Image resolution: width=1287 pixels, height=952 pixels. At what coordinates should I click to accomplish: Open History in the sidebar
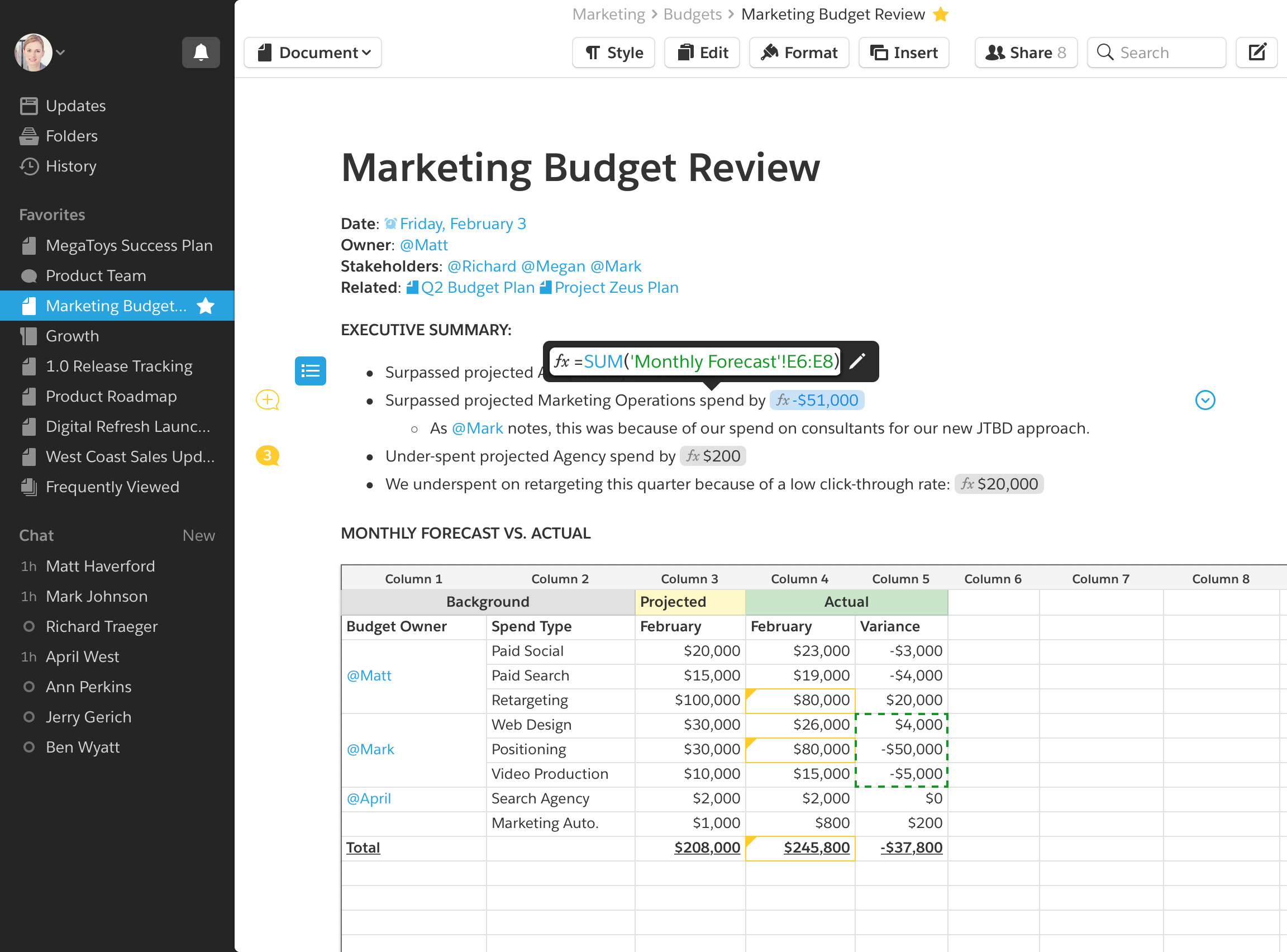(x=71, y=166)
